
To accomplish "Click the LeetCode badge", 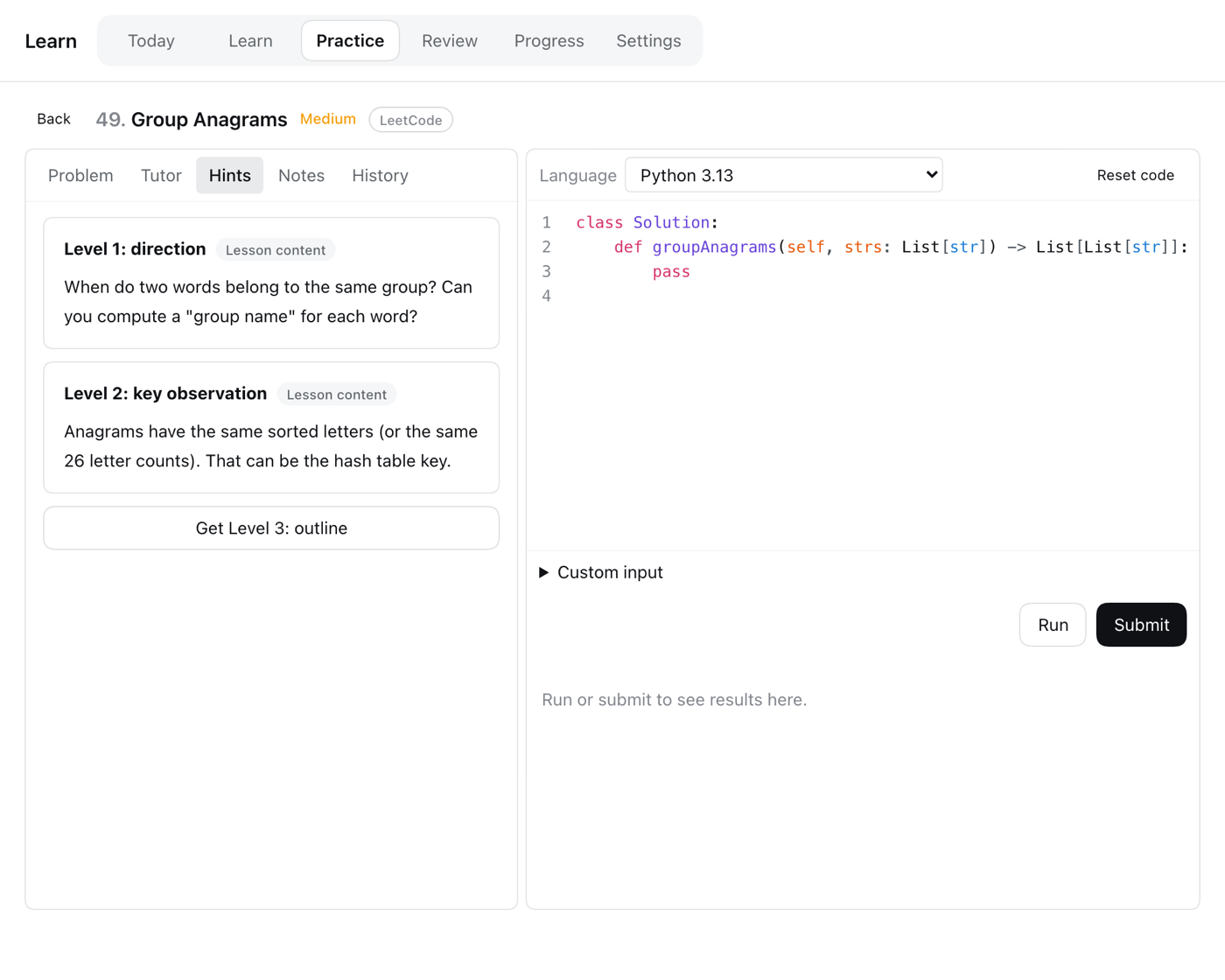I will pos(411,120).
